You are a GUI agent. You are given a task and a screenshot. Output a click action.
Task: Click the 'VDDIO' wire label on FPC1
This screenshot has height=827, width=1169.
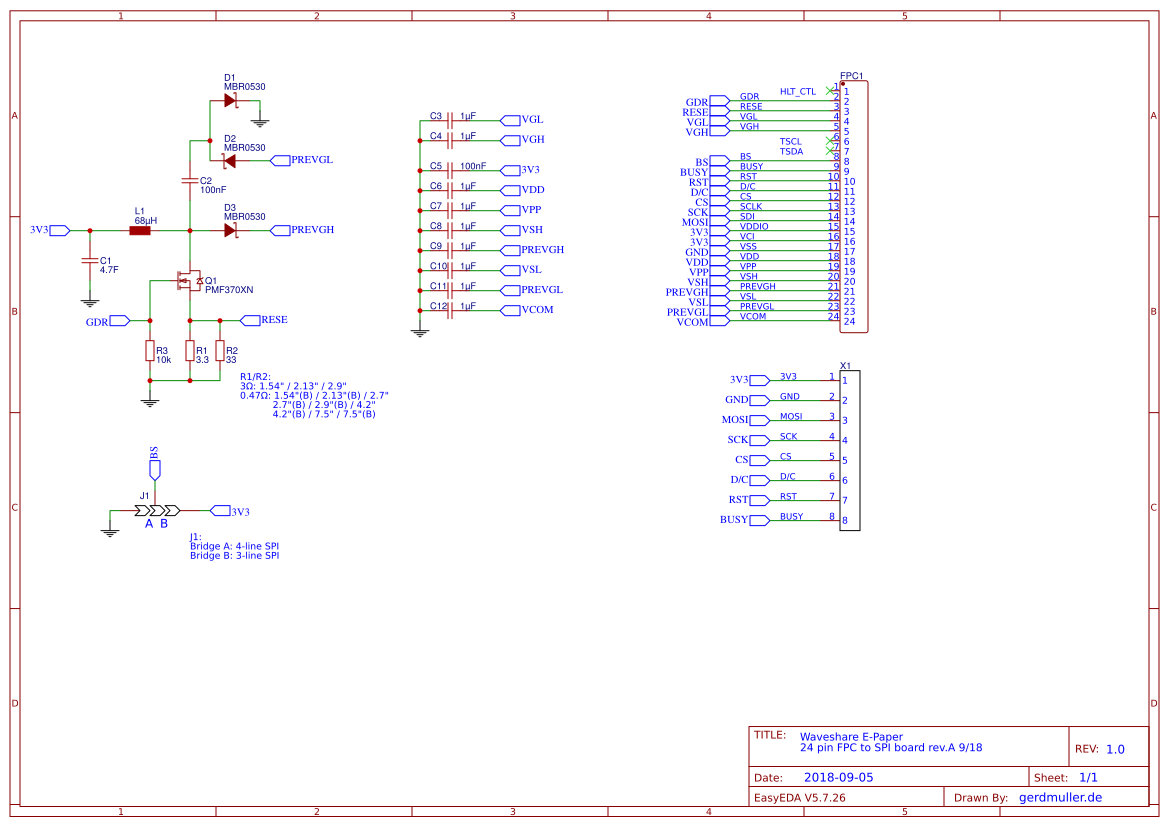pyautogui.click(x=754, y=227)
